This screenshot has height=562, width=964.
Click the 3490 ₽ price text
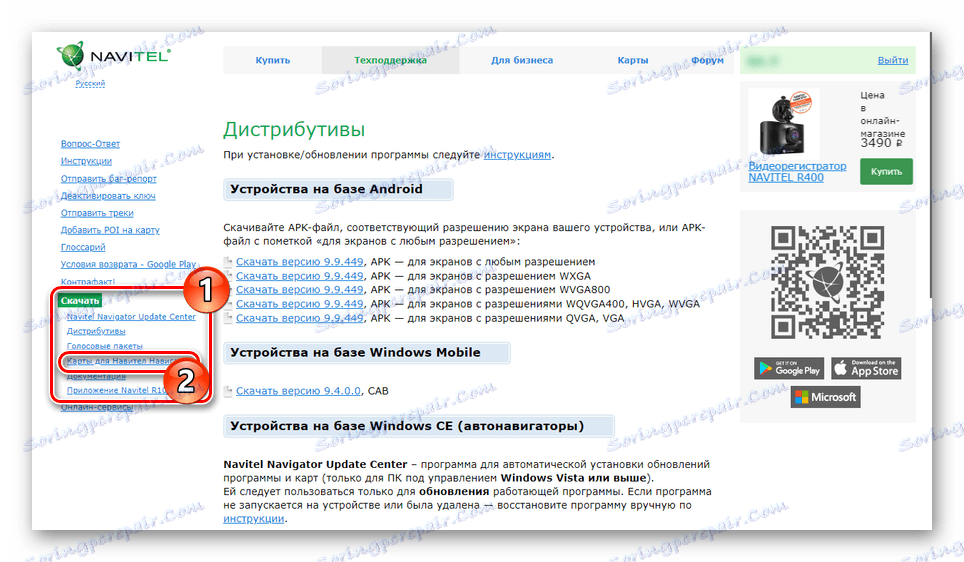tap(881, 143)
